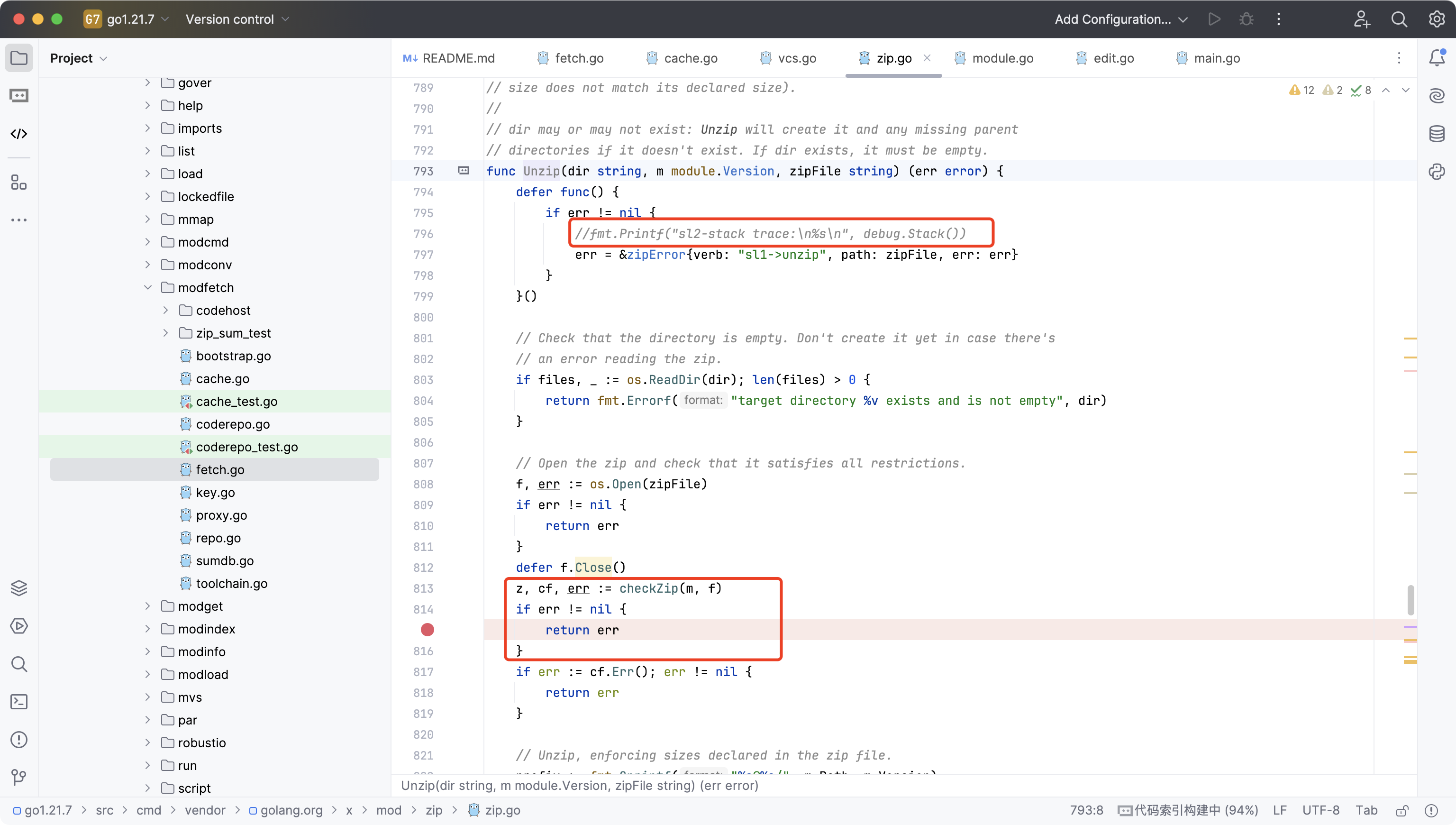Click the line ending LF status item
Screen dimensions: 1456x825
1280,810
